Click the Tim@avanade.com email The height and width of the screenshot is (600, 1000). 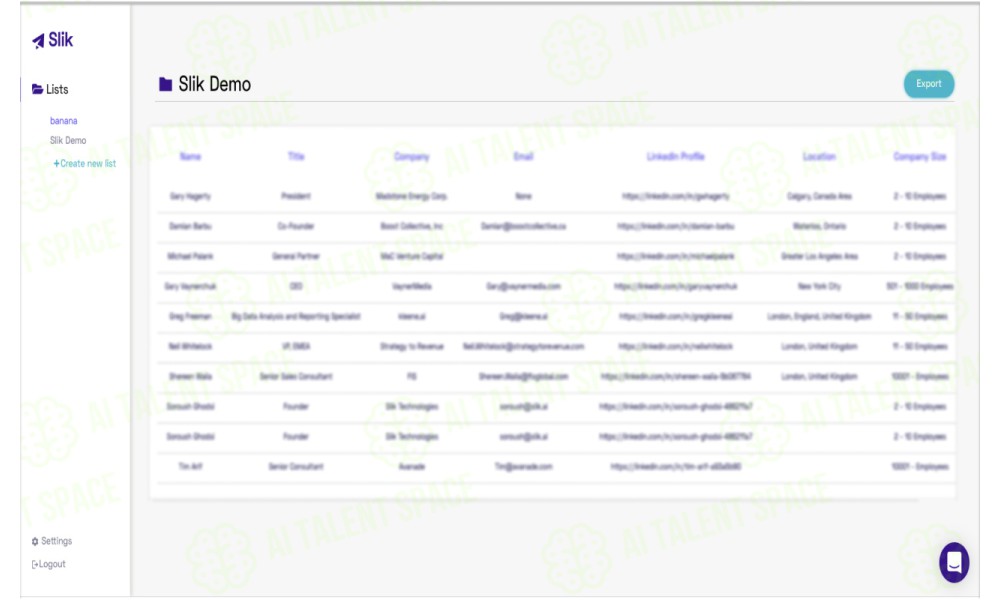click(x=524, y=467)
